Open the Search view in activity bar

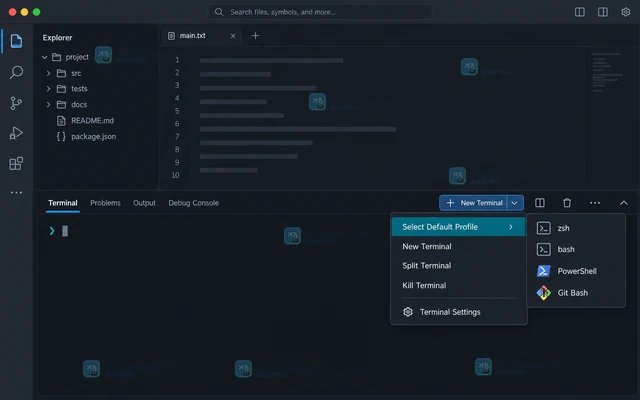[x=16, y=72]
